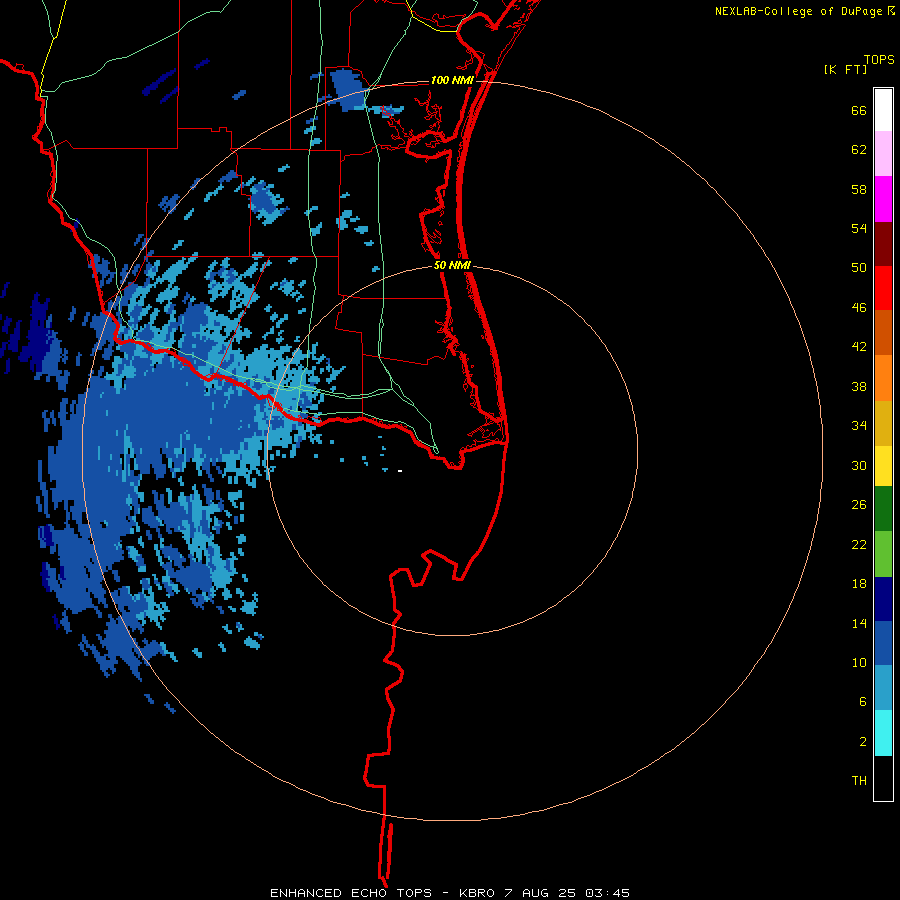Click the '50' legend value label

pyautogui.click(x=859, y=268)
